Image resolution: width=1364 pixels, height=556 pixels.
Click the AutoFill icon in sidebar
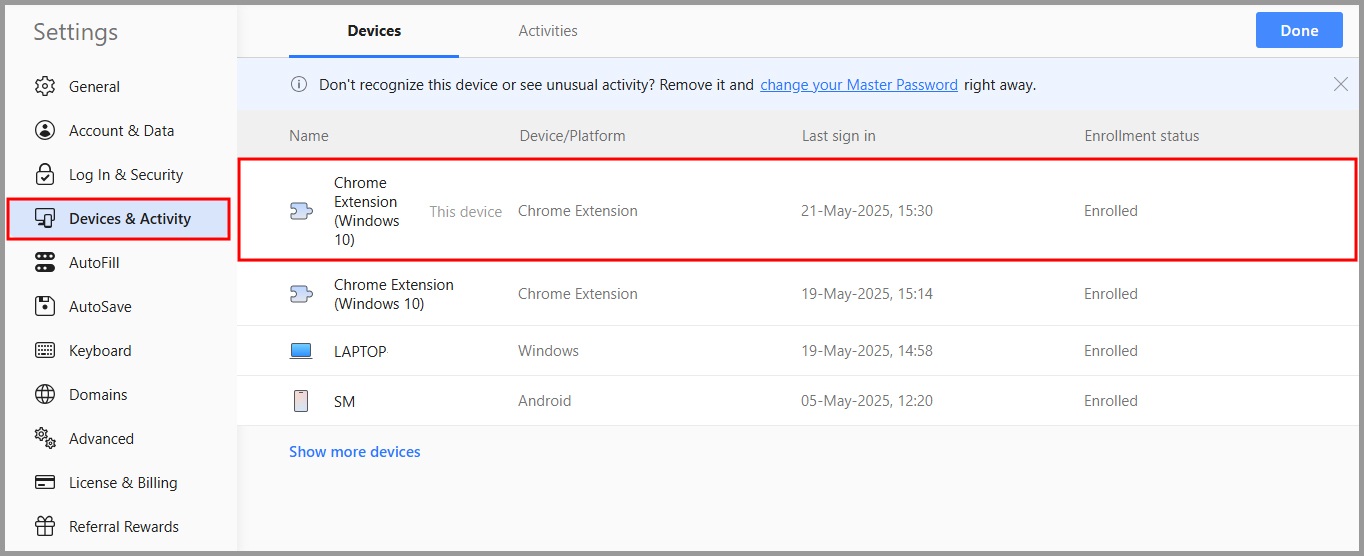click(x=45, y=263)
